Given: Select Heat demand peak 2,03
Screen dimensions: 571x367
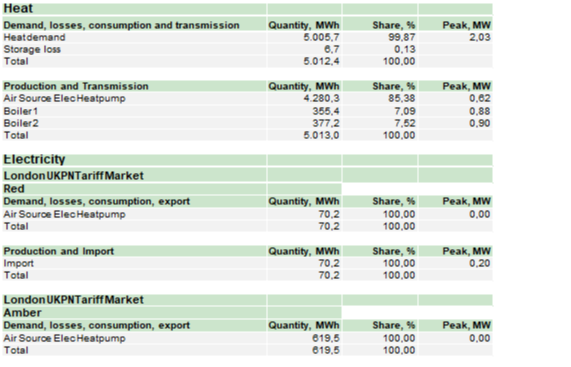Looking at the screenshot, I should [x=480, y=37].
